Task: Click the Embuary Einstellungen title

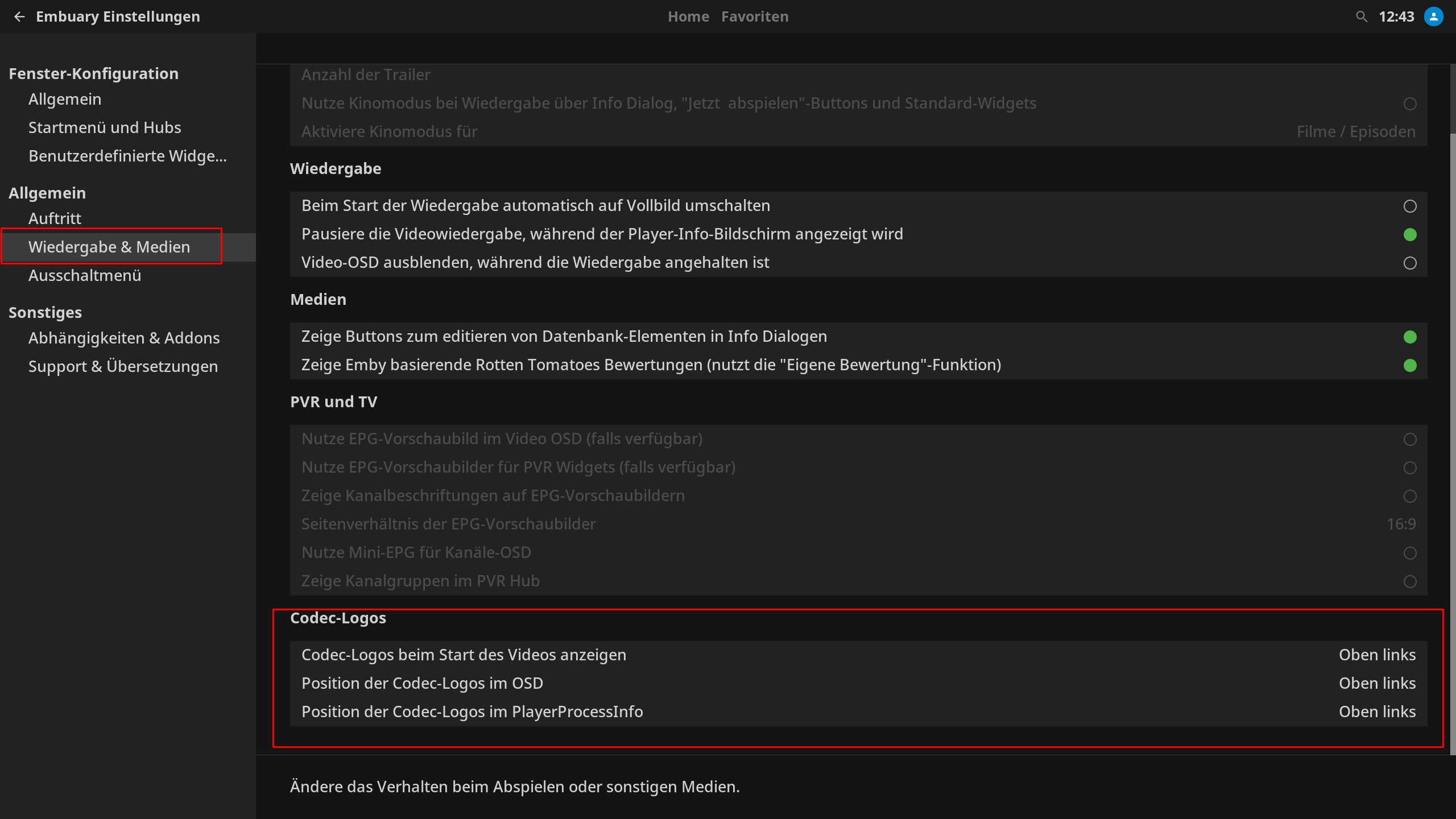Action: (118, 17)
